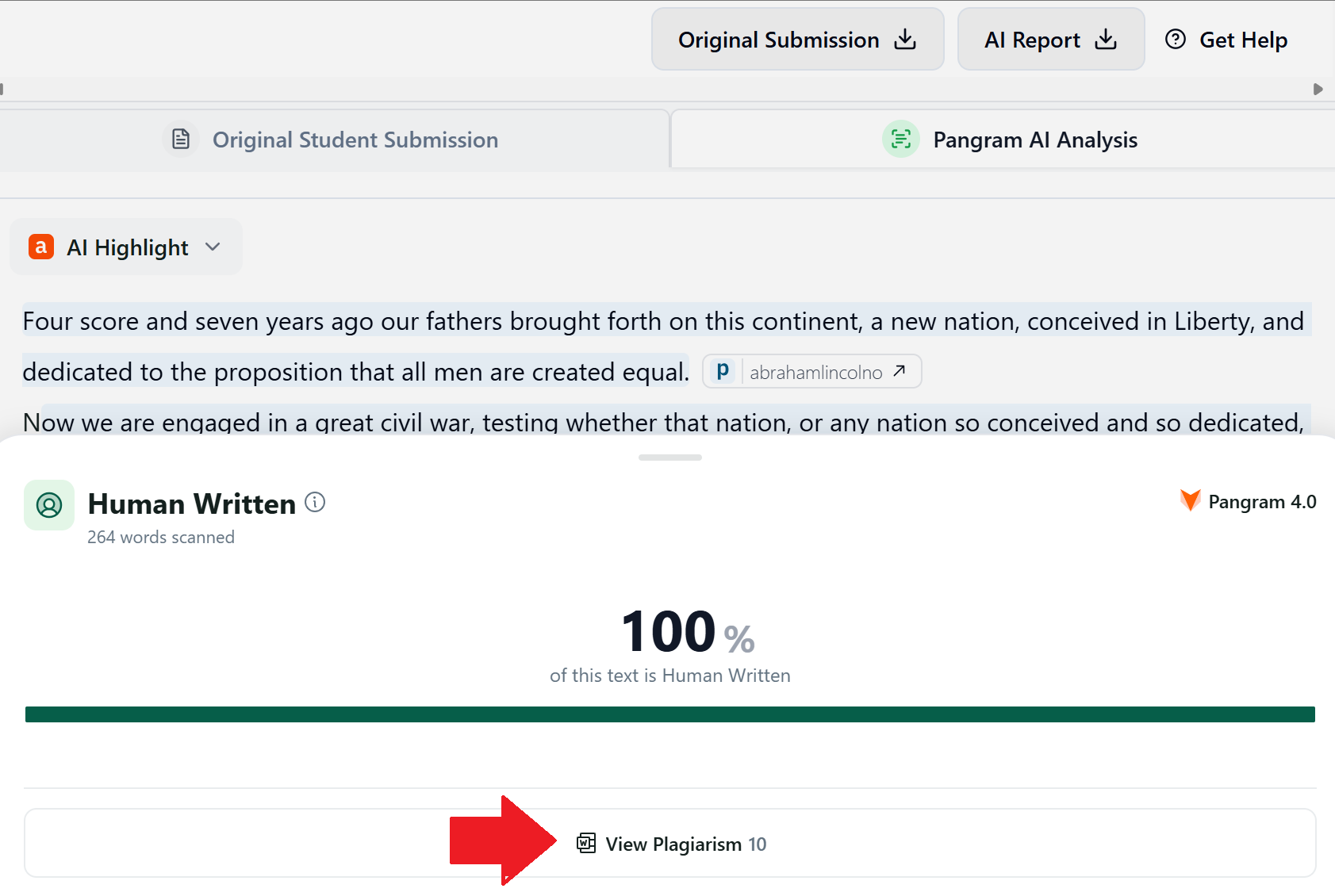The image size is (1335, 896).
Task: Open Get Help link
Action: [1226, 40]
